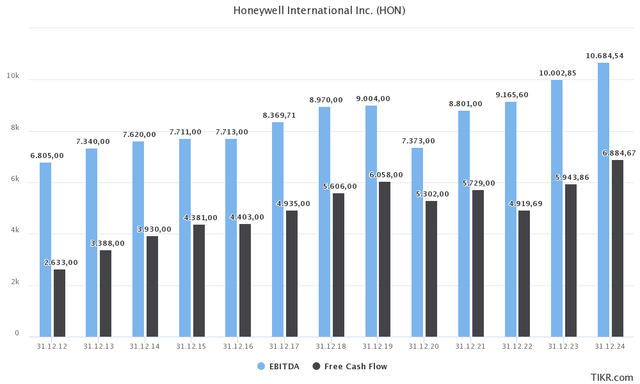Click the EBITDA bar for 31.12.16
Viewport: 640px width, 384px height.
point(231,238)
